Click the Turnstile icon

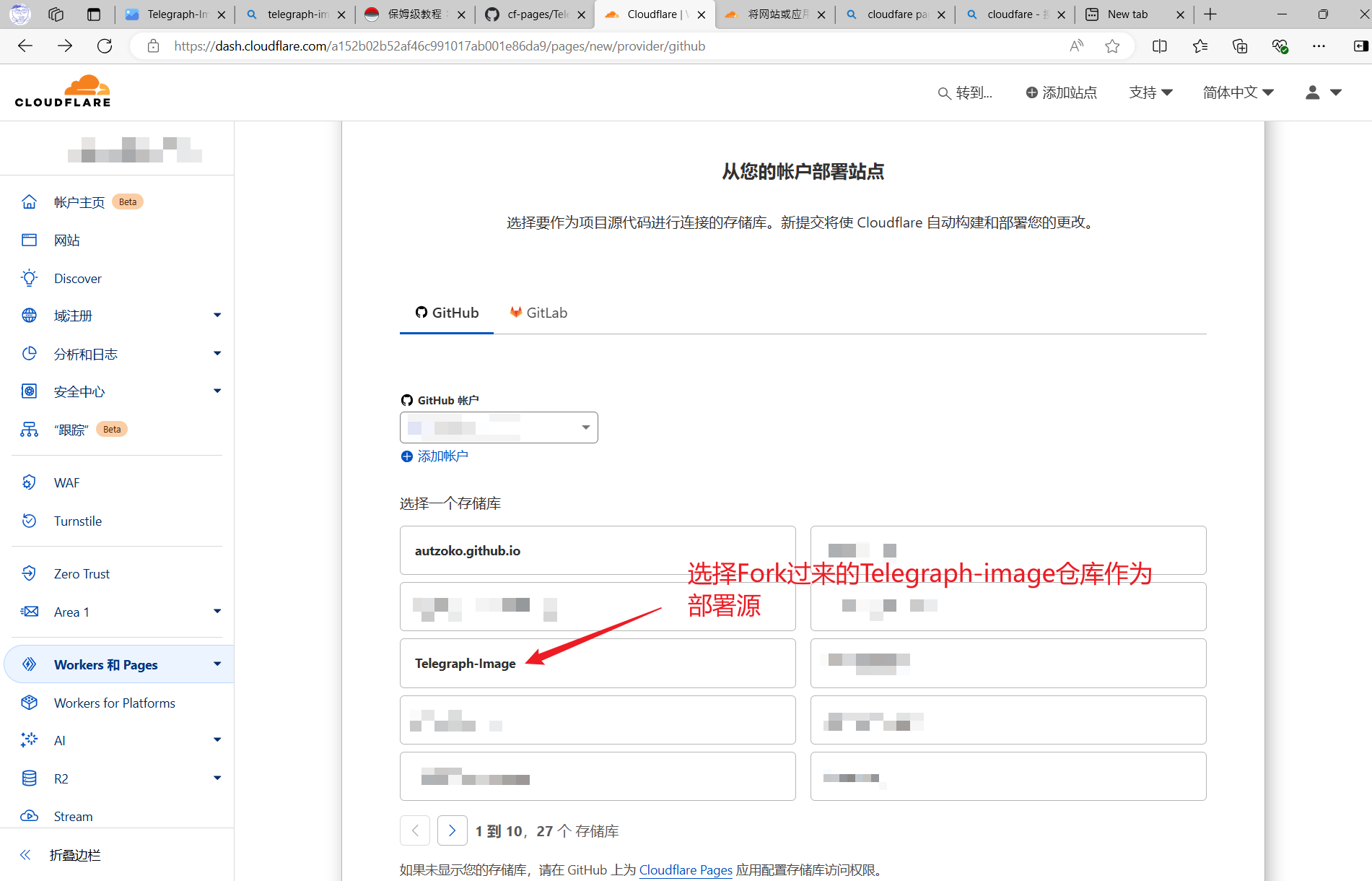[x=29, y=521]
